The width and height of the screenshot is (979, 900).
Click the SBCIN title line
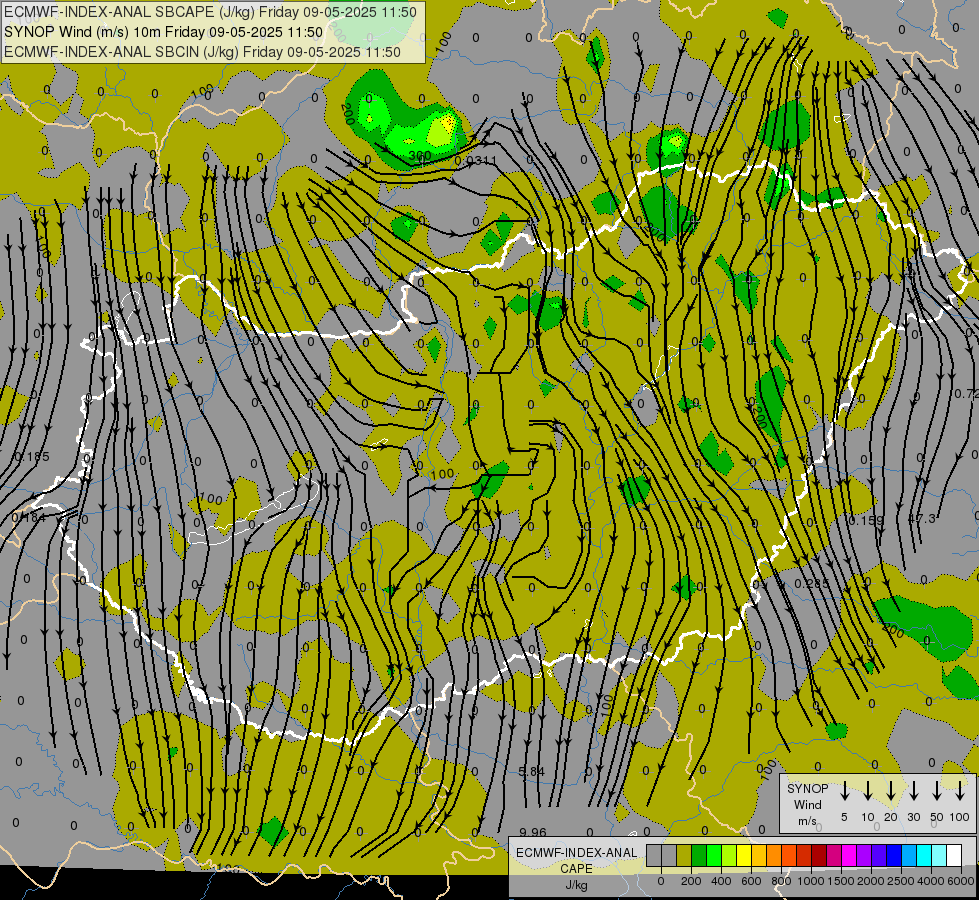tap(202, 52)
